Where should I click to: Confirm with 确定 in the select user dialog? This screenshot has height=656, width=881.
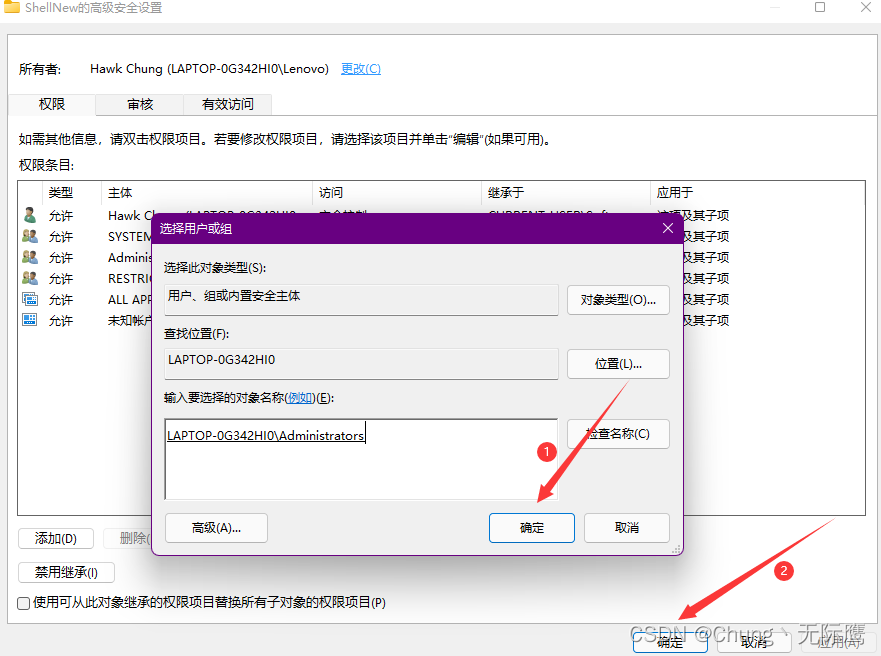click(x=532, y=528)
